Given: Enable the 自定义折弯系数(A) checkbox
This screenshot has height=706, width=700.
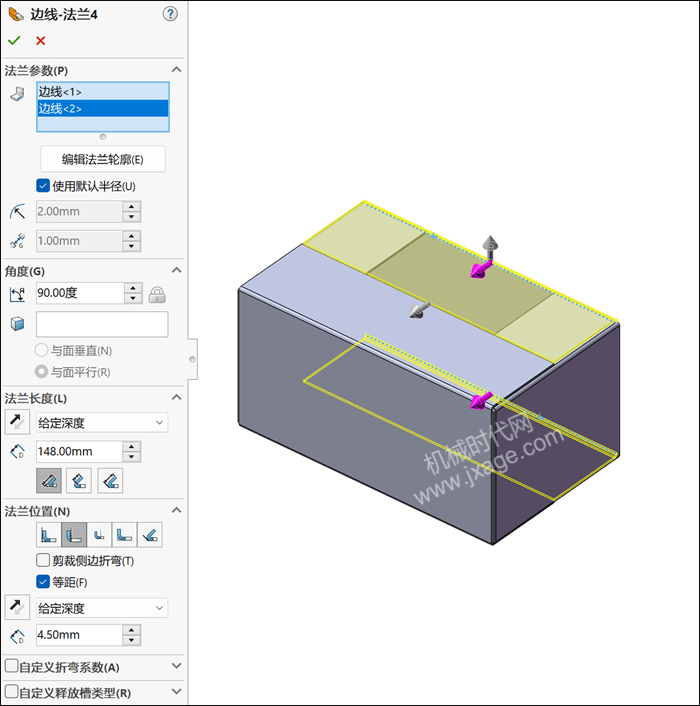Looking at the screenshot, I should point(12,666).
